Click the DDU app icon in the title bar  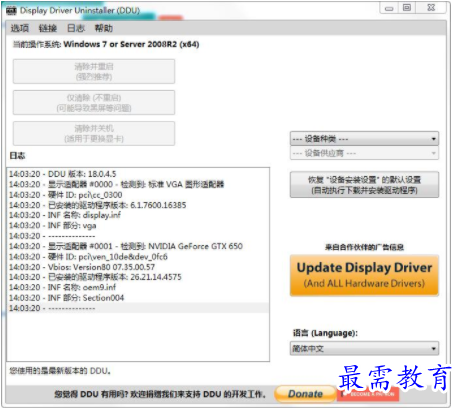tap(11, 11)
